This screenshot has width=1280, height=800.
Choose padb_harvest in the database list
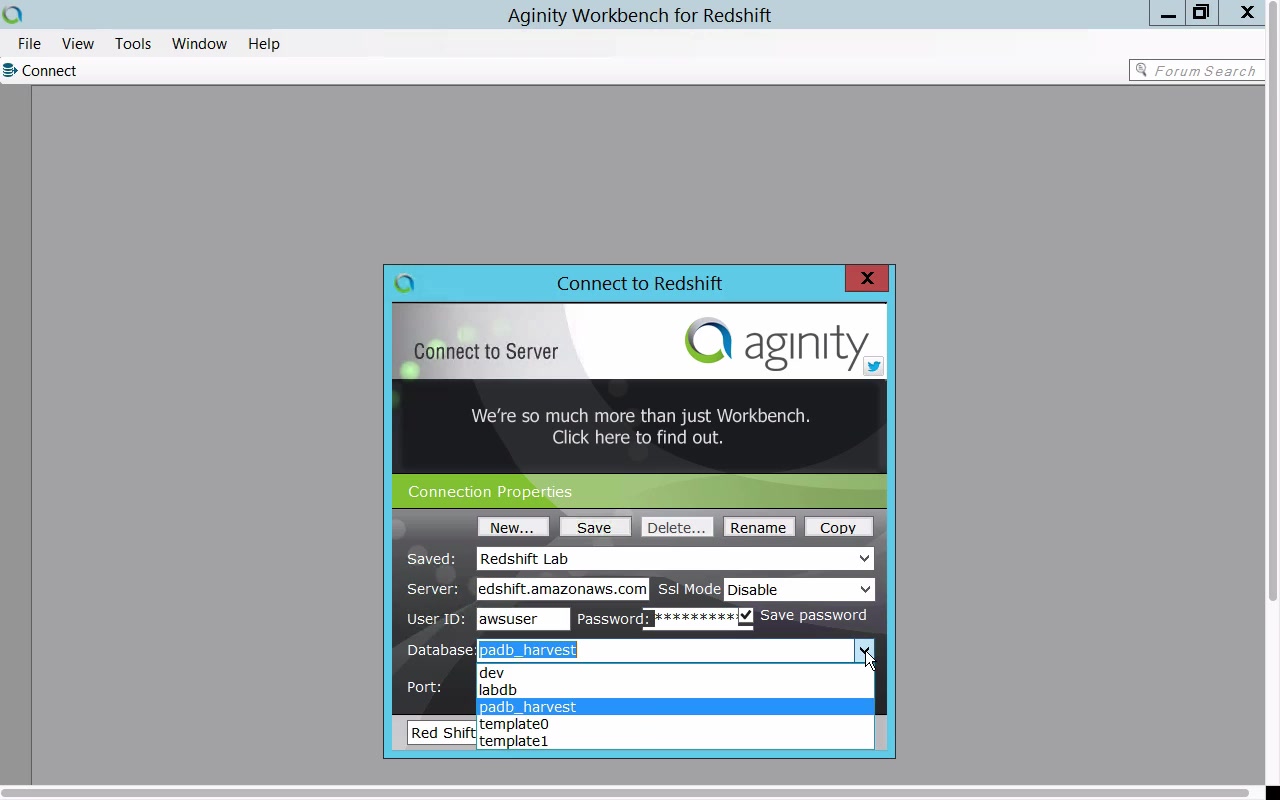(x=675, y=707)
